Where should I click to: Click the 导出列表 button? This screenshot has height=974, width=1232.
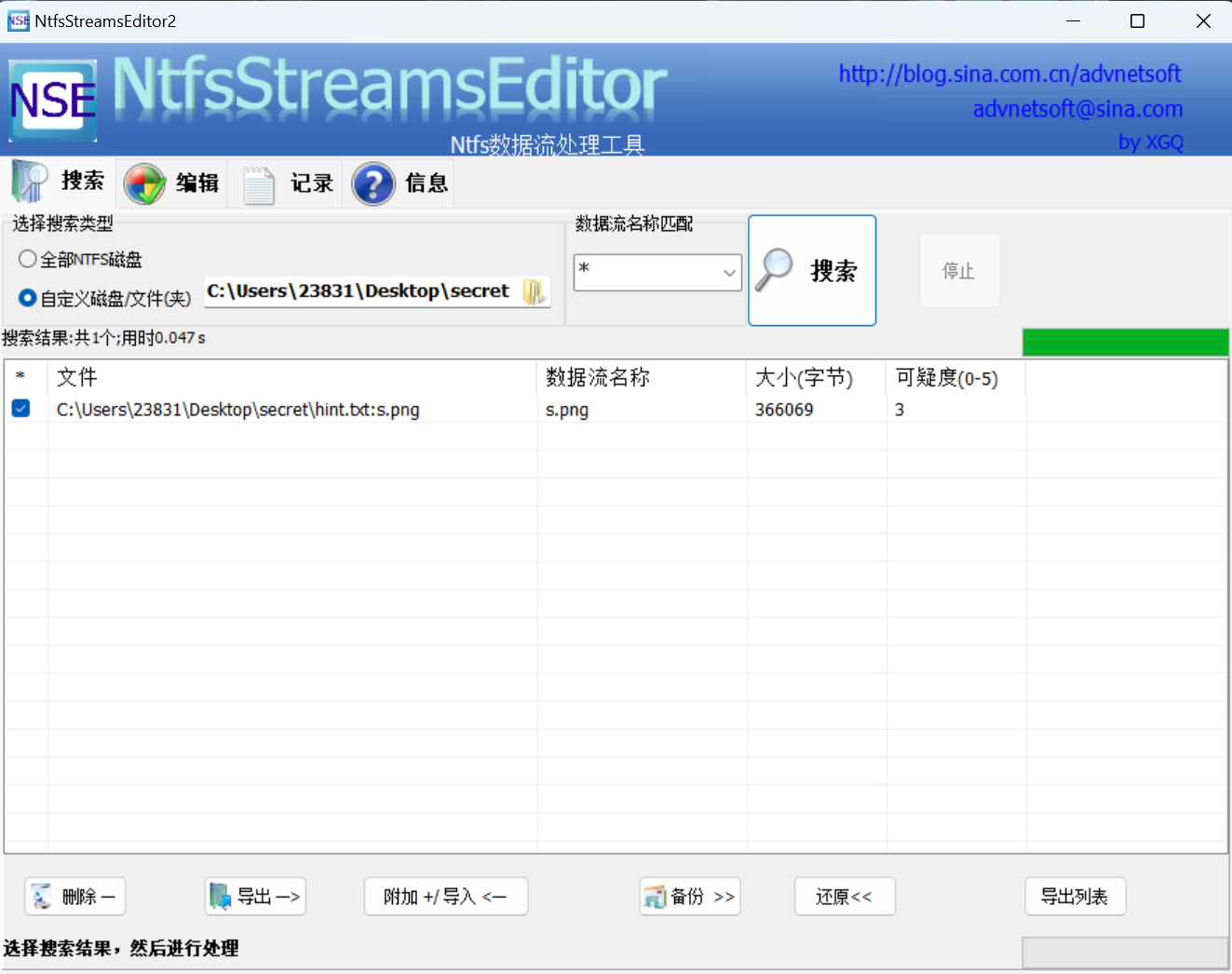[1076, 897]
